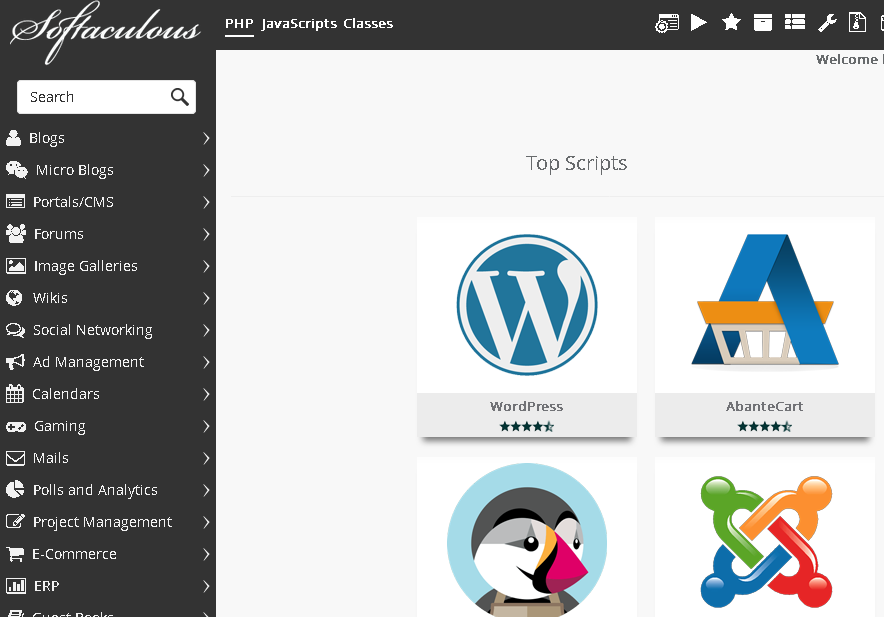Image resolution: width=884 pixels, height=617 pixels.
Task: Click the Portals/CMS category icon
Action: tap(15, 201)
